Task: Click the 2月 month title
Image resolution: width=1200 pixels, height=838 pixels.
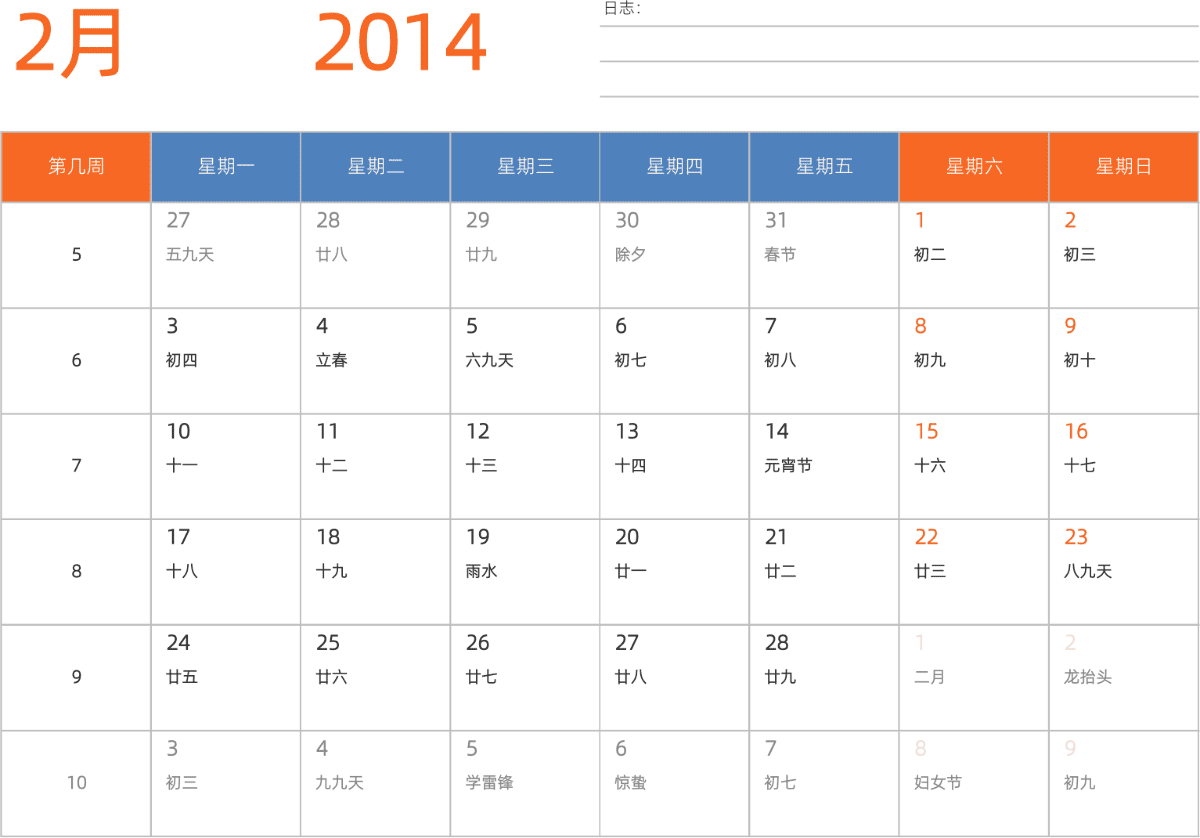Action: pyautogui.click(x=69, y=44)
